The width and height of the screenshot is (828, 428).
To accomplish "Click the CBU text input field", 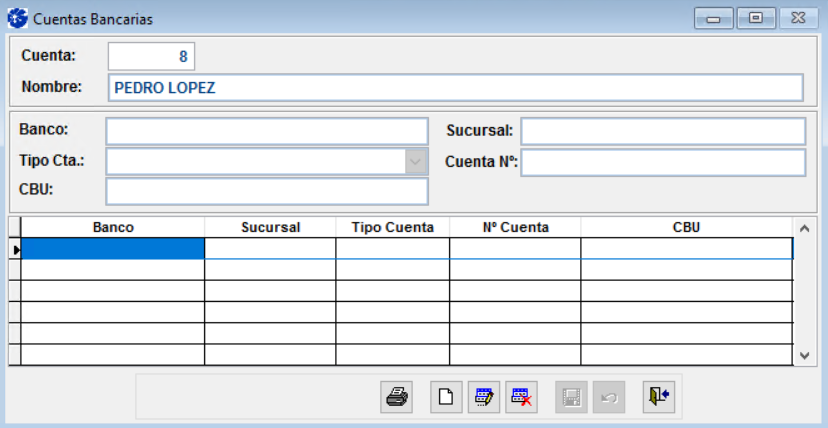I will (x=266, y=190).
